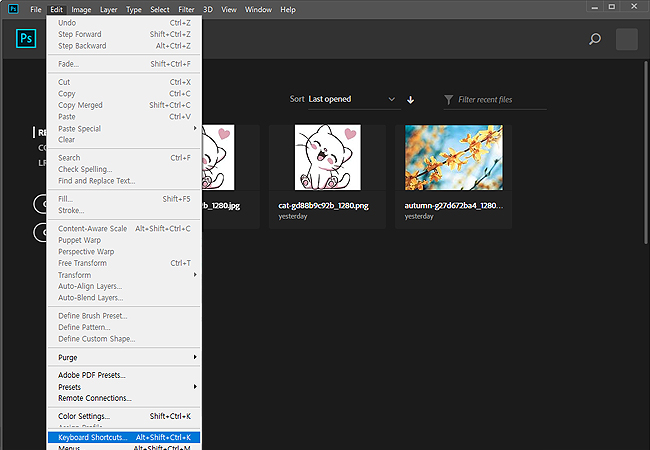
Task: Select Perspective Warp menu entry
Action: point(124,252)
